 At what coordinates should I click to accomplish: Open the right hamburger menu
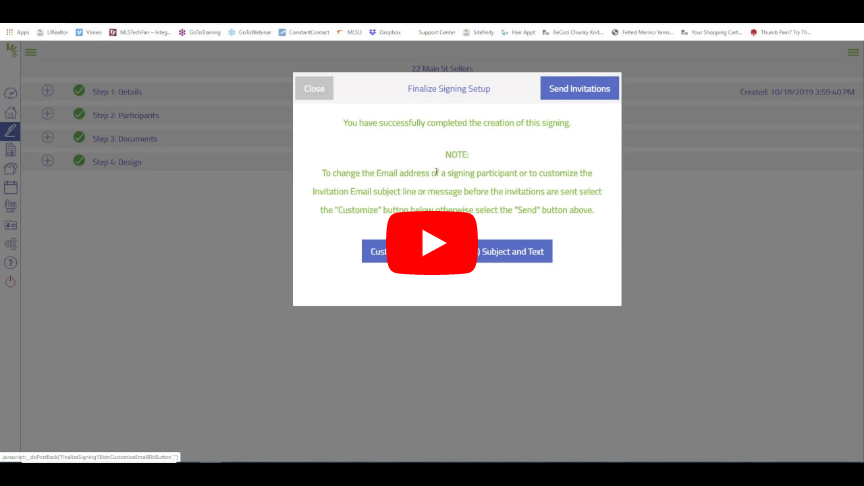(853, 52)
